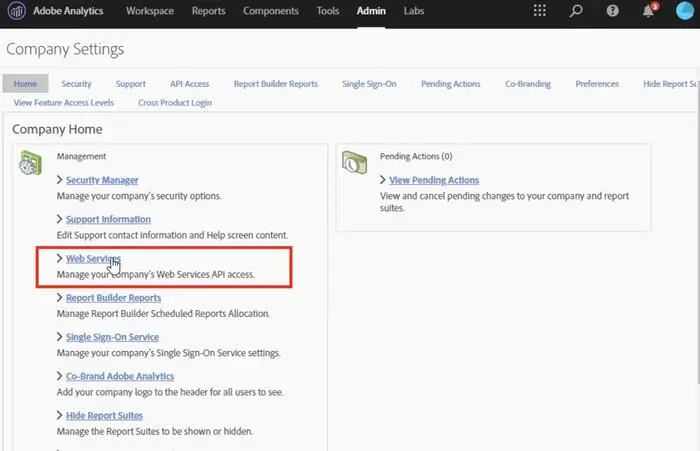700x451 pixels.
Task: Open the Admin menu
Action: [x=371, y=11]
